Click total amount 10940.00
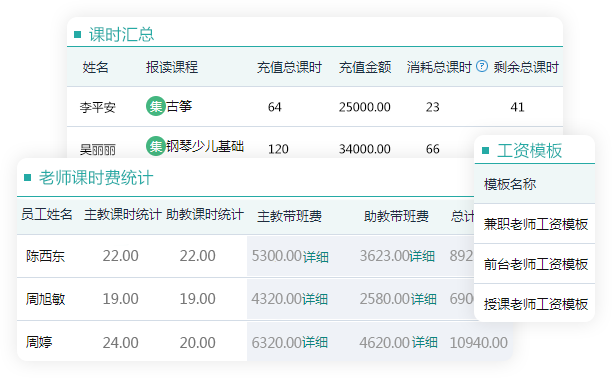The width and height of the screenshot is (612, 378). pos(479,343)
